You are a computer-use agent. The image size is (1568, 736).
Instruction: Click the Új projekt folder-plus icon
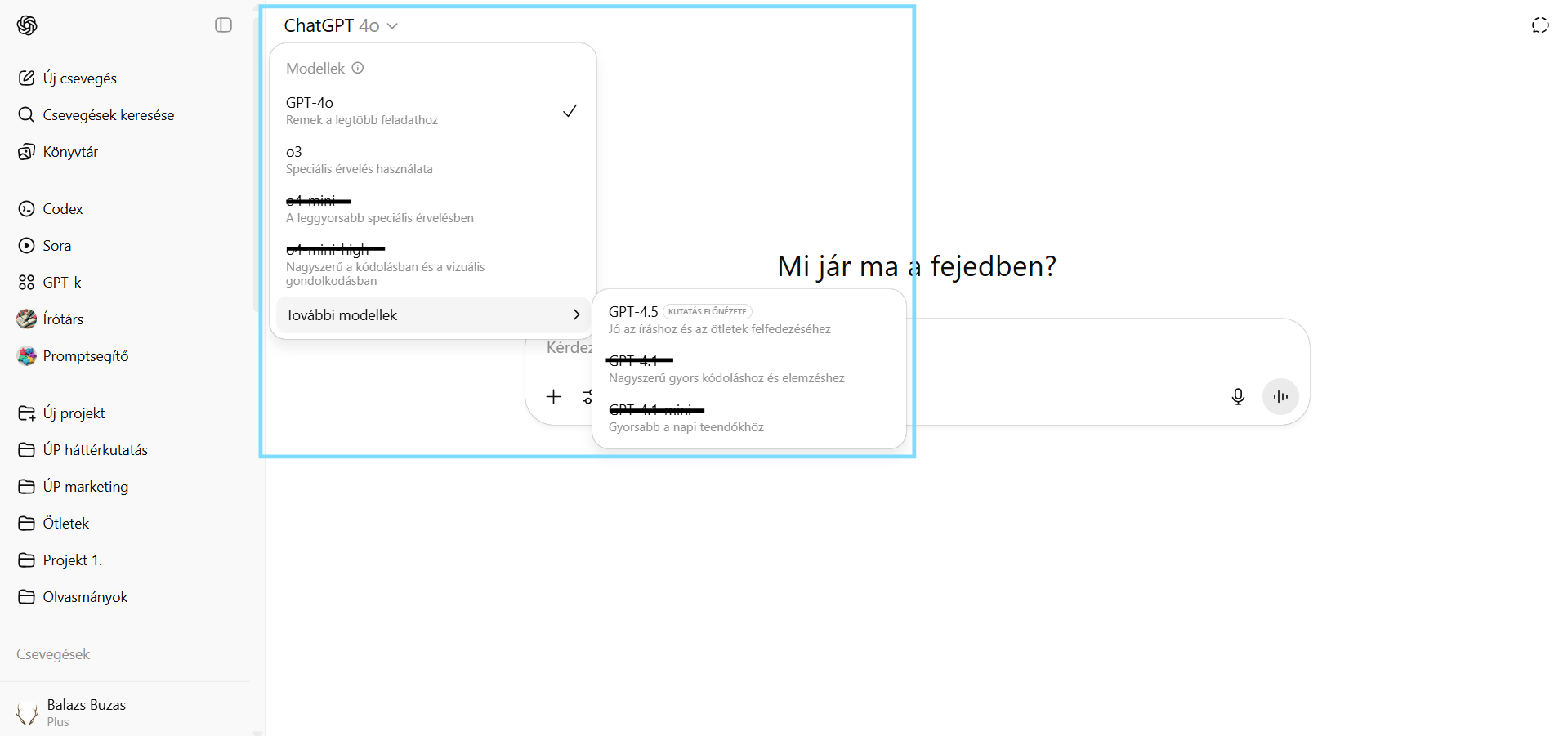[26, 413]
